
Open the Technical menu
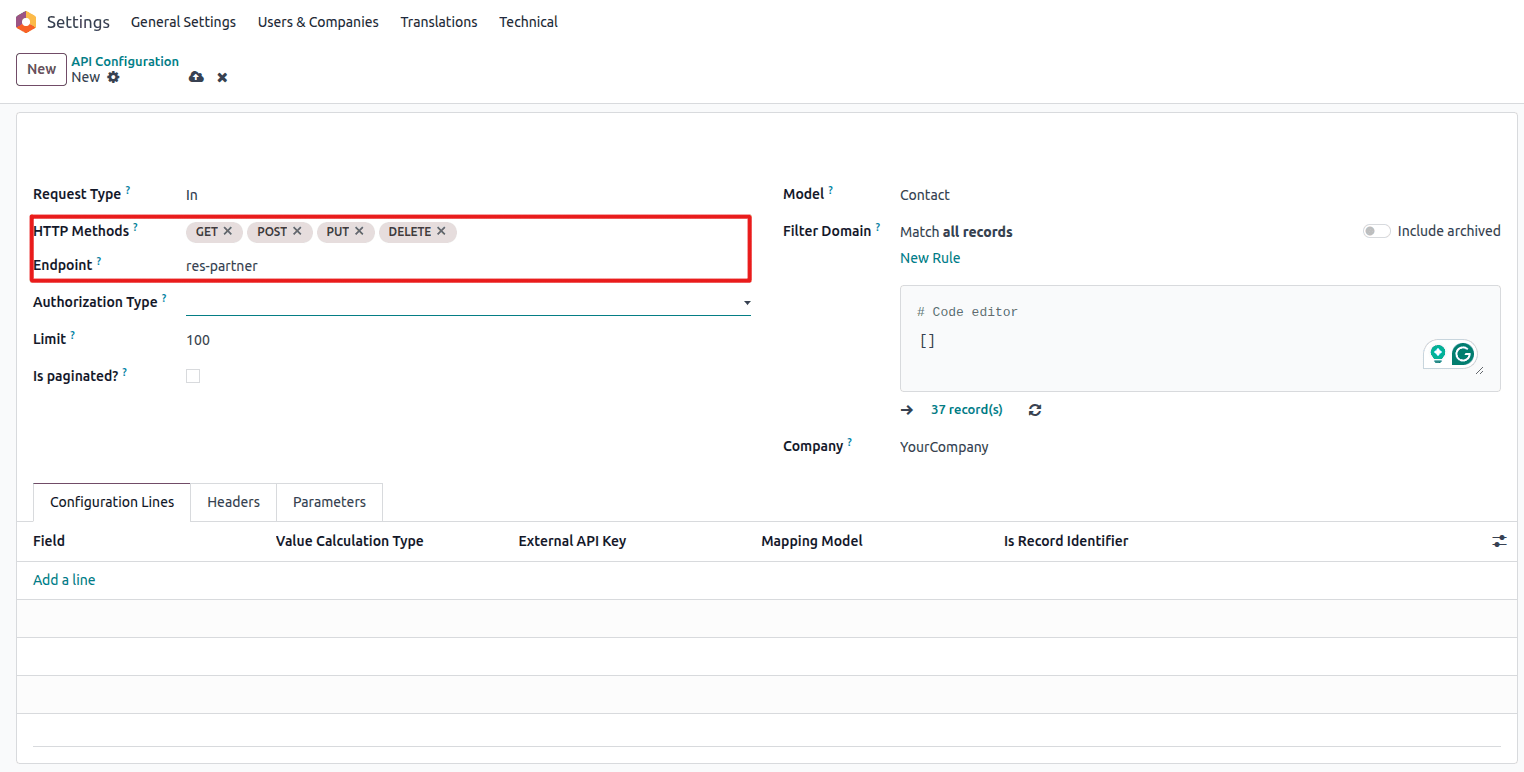(528, 22)
